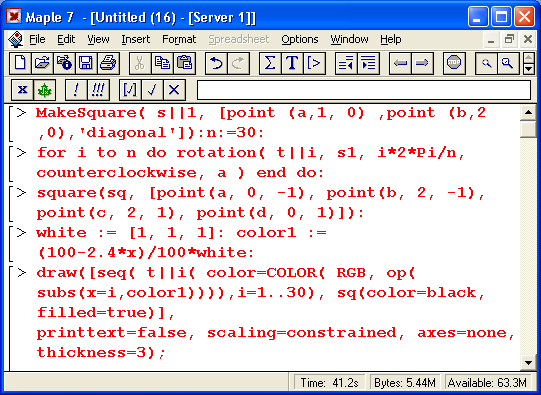Image resolution: width=541 pixels, height=395 pixels.
Task: Click worksheet scrollbar down arrow
Action: coord(528,363)
